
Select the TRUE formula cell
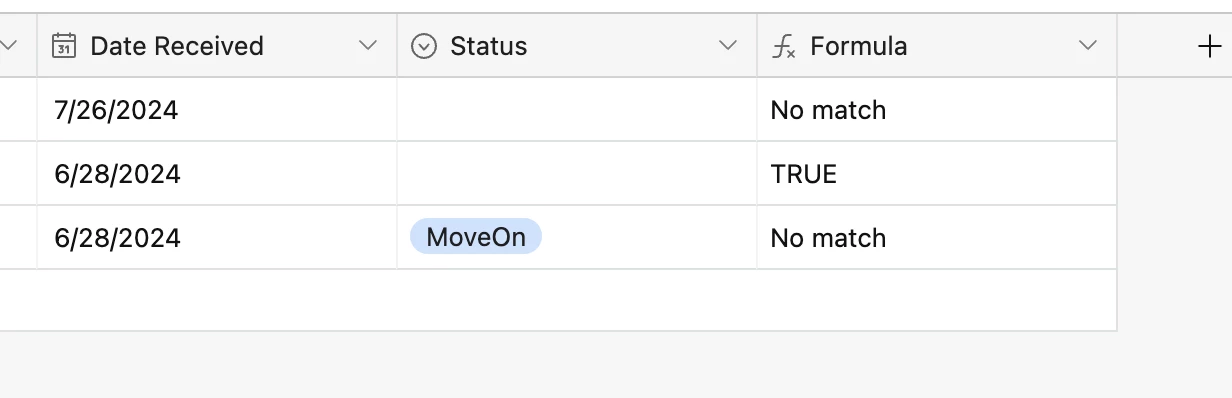937,174
